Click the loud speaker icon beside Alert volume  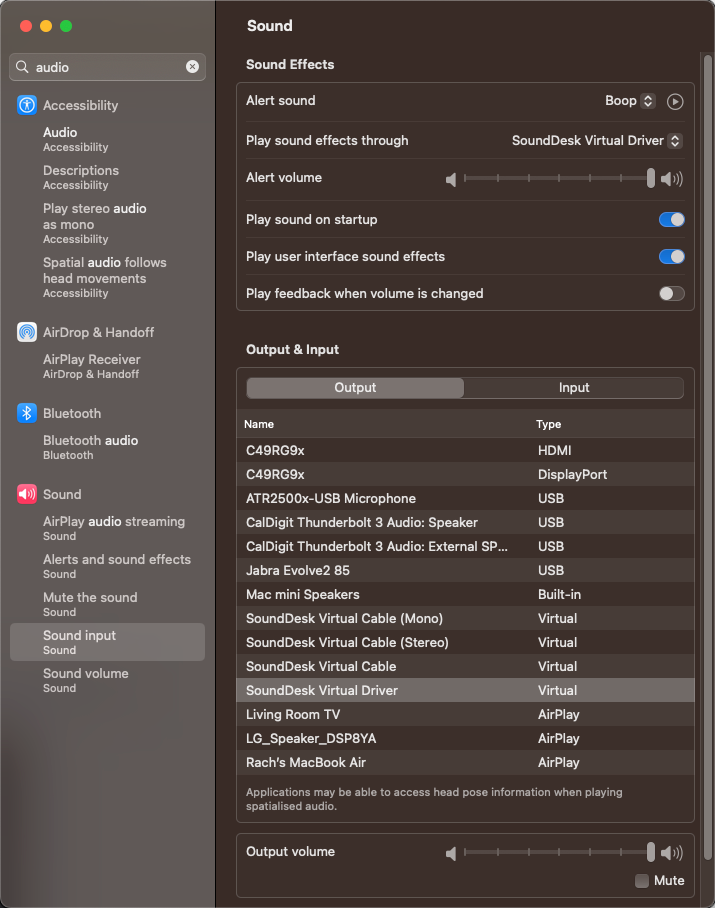tap(672, 179)
